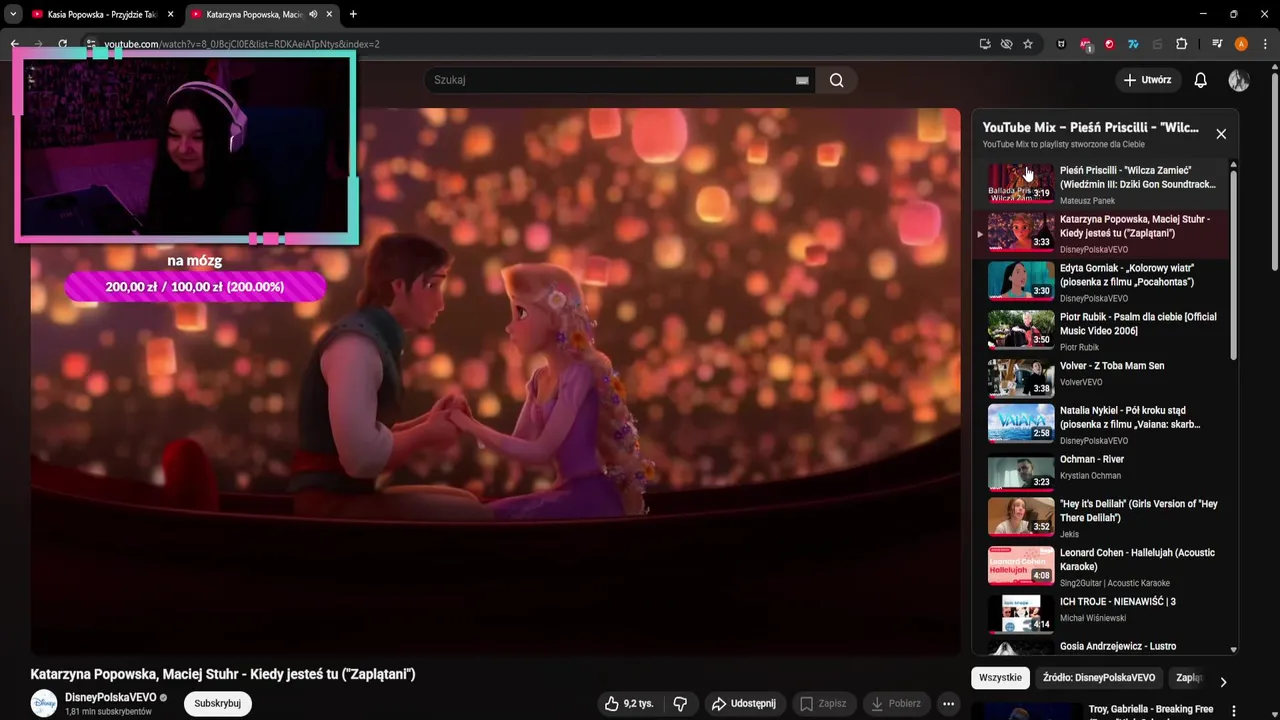Click the Utwórz create button
This screenshot has height=720, width=1280.
tap(1147, 80)
